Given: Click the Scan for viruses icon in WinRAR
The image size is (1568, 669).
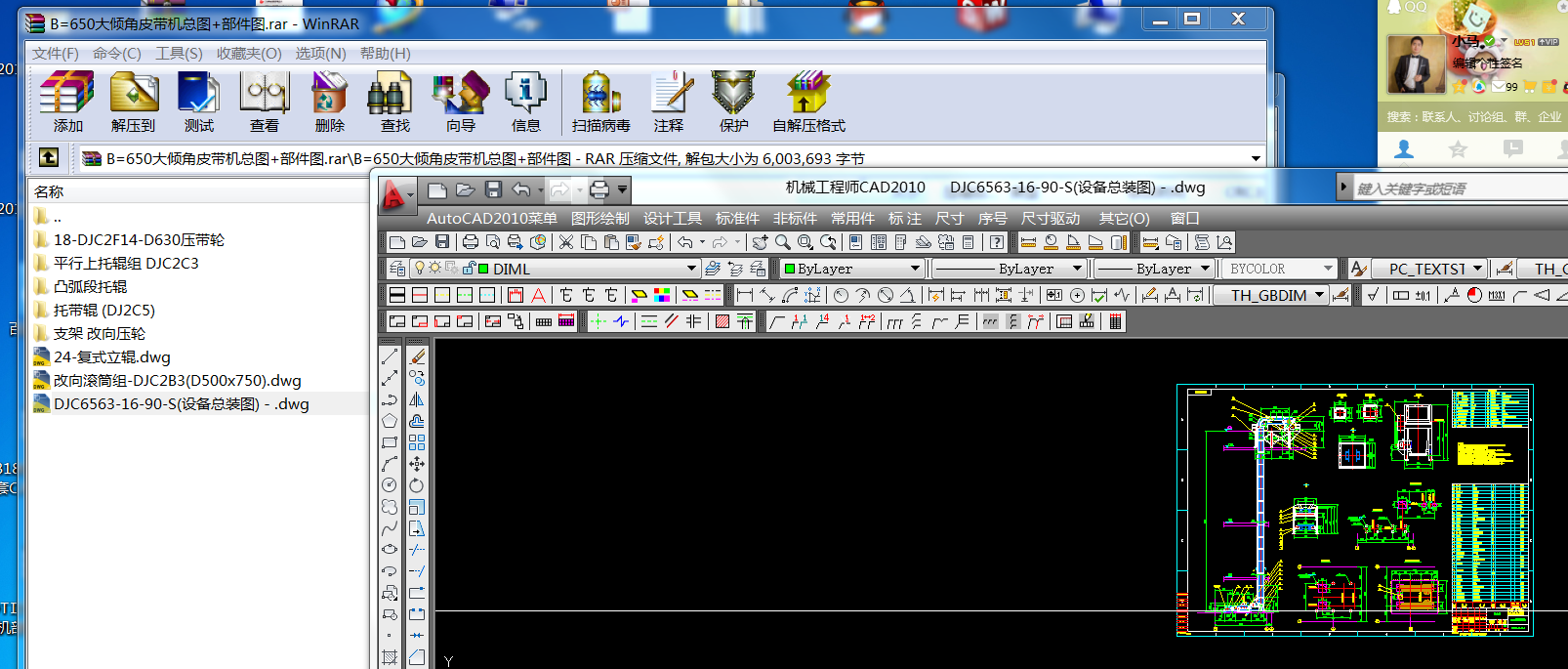Looking at the screenshot, I should coord(600,102).
